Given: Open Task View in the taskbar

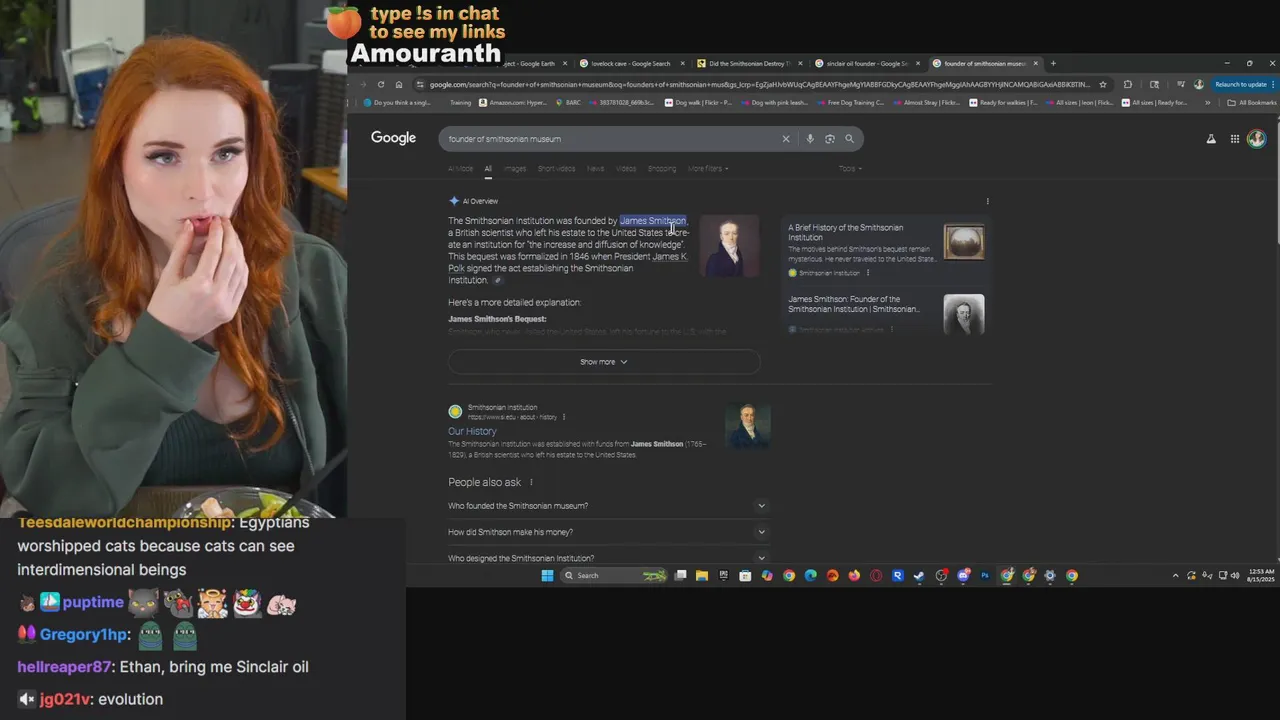Looking at the screenshot, I should [681, 575].
